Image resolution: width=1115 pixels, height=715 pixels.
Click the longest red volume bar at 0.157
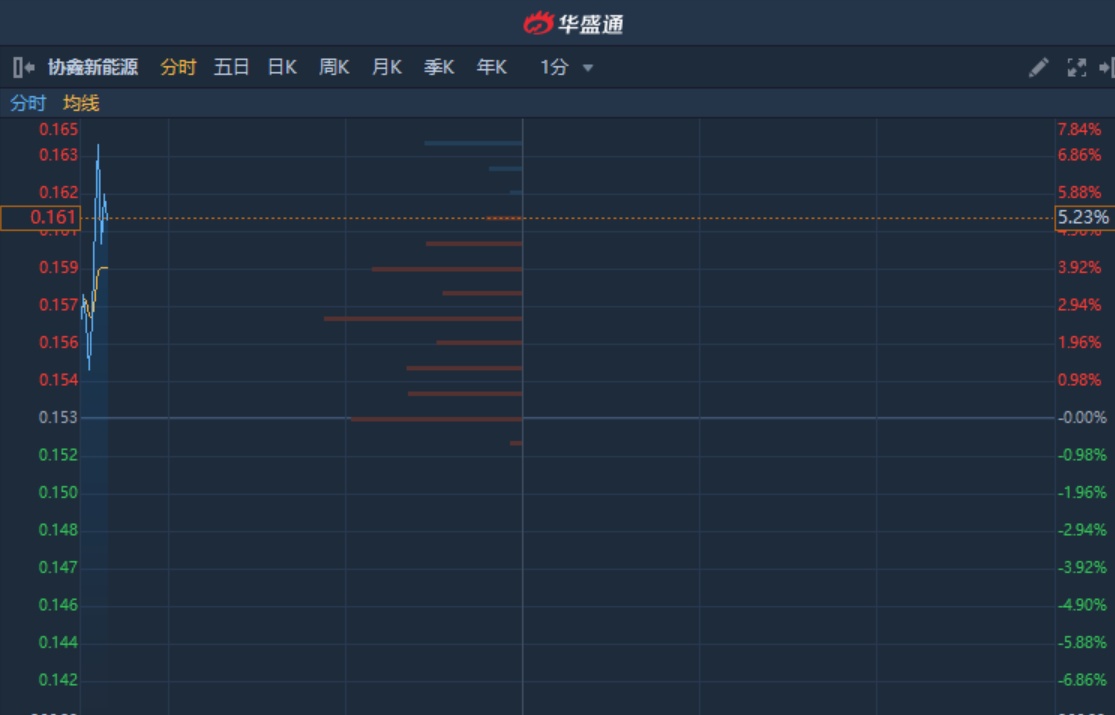423,318
